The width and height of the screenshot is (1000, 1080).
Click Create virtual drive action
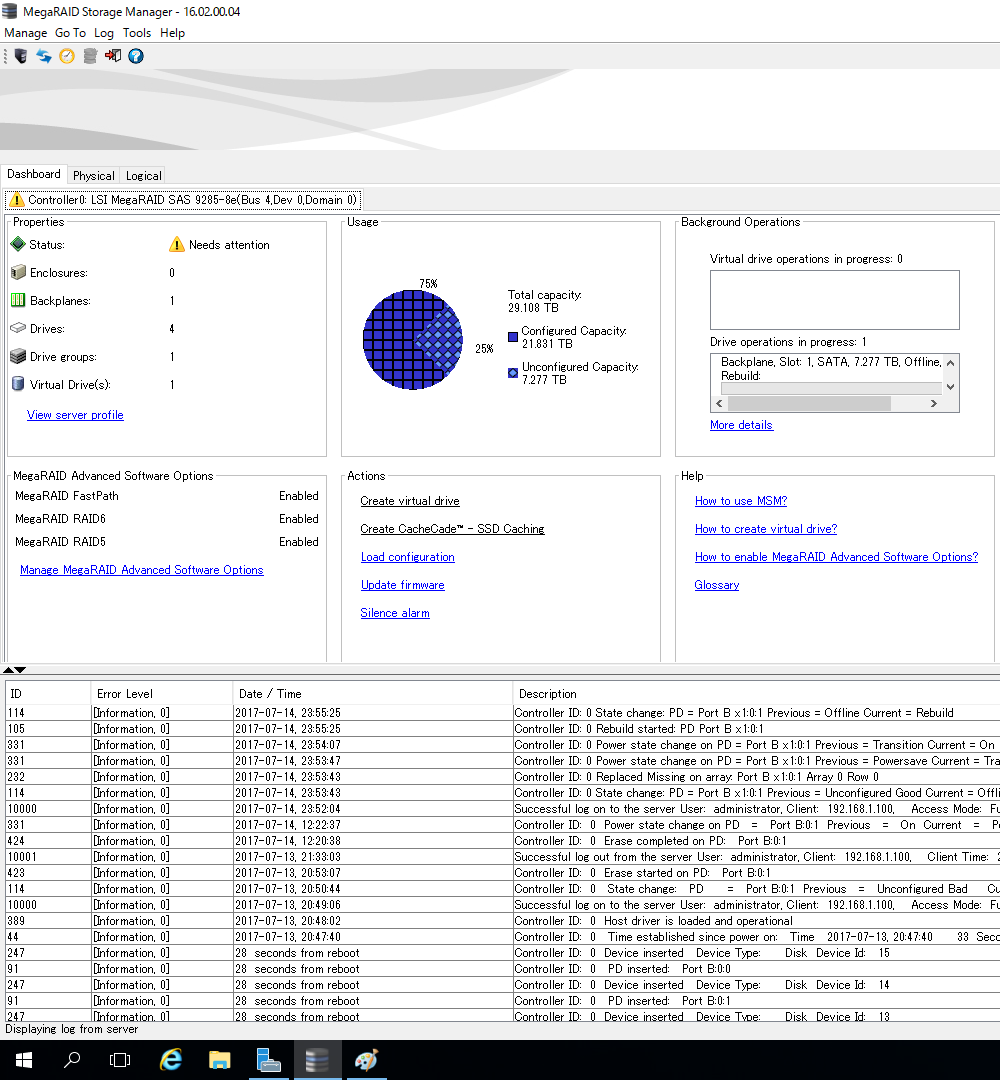pyautogui.click(x=410, y=501)
